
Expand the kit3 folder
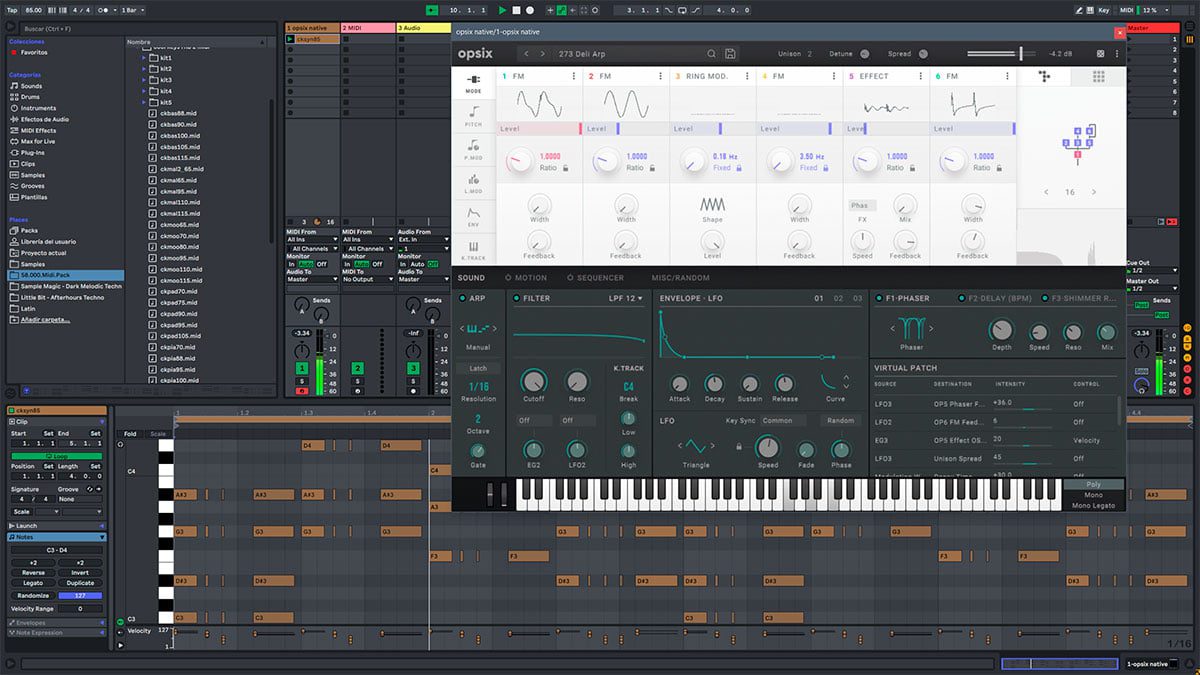(x=144, y=80)
